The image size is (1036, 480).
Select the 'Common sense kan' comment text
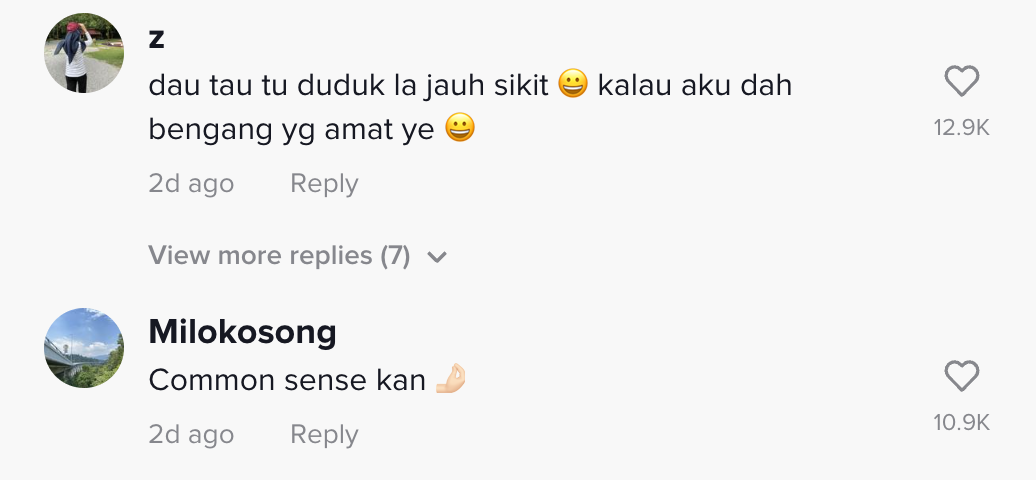click(287, 380)
